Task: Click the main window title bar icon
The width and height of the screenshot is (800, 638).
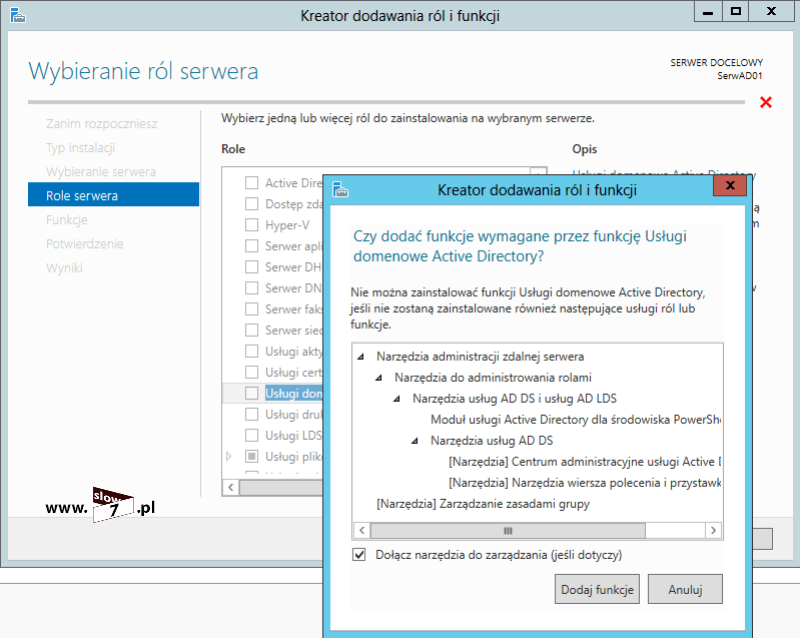Action: click(17, 15)
